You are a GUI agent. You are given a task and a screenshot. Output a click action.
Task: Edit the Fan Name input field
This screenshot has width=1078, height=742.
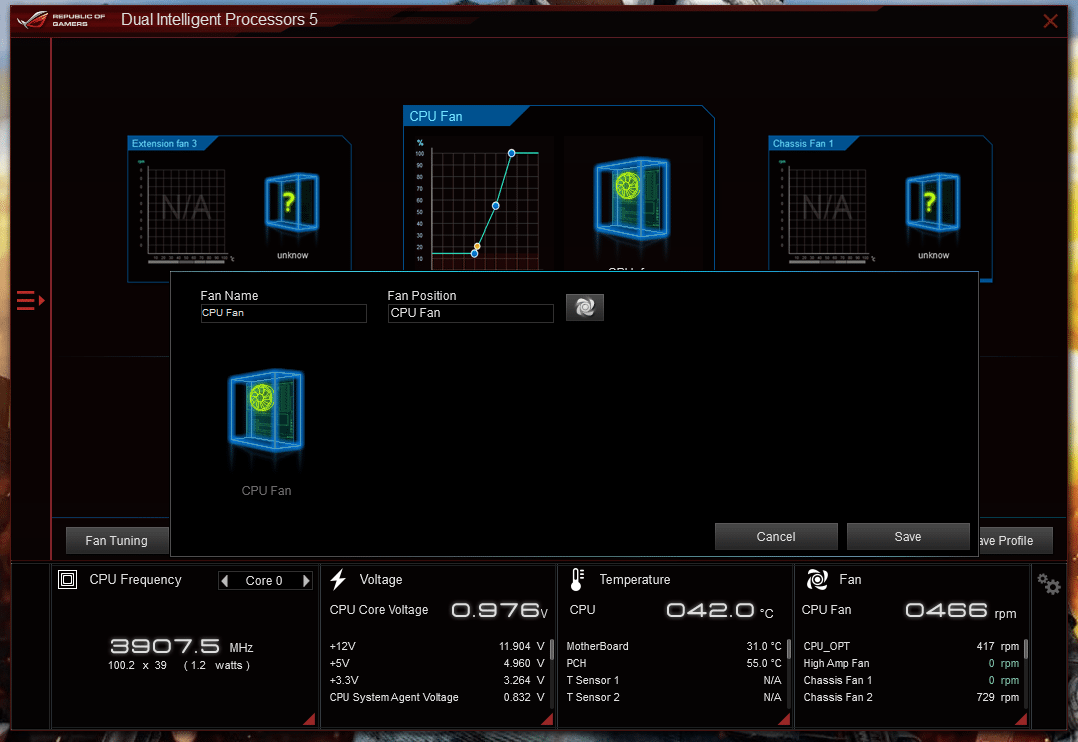click(x=283, y=313)
